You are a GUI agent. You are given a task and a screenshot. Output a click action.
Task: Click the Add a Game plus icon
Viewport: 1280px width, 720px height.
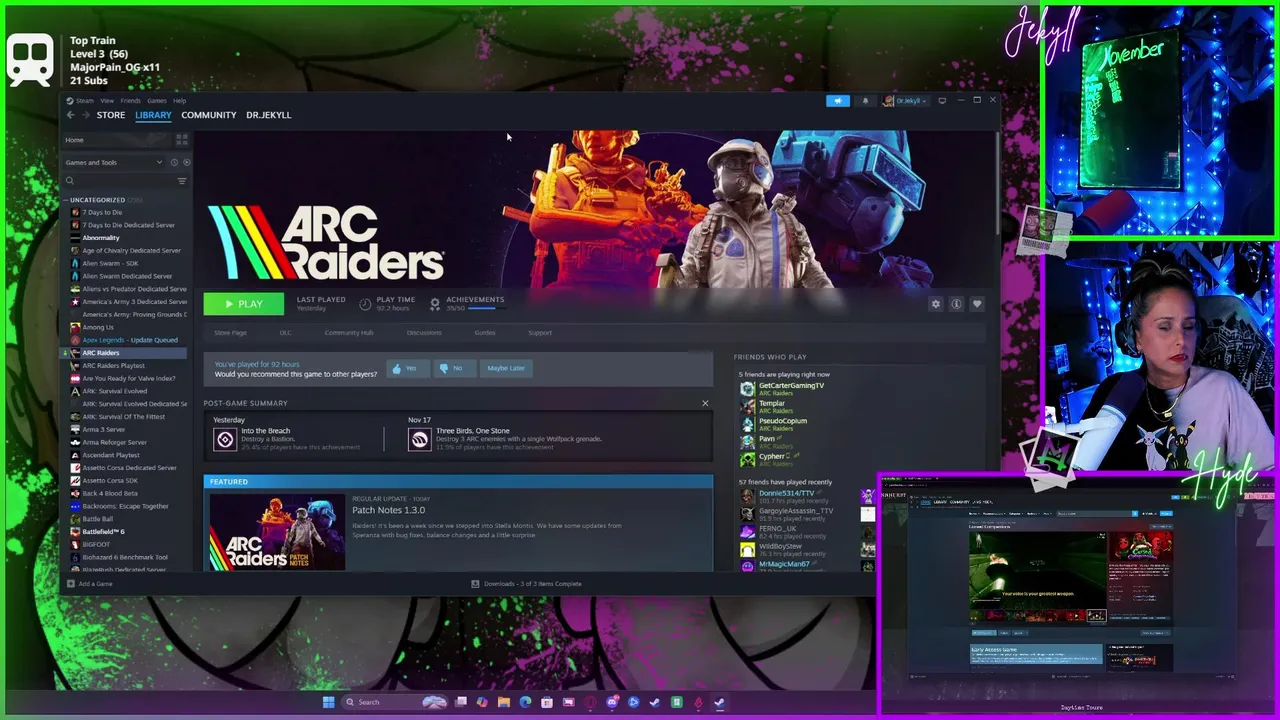coord(70,584)
